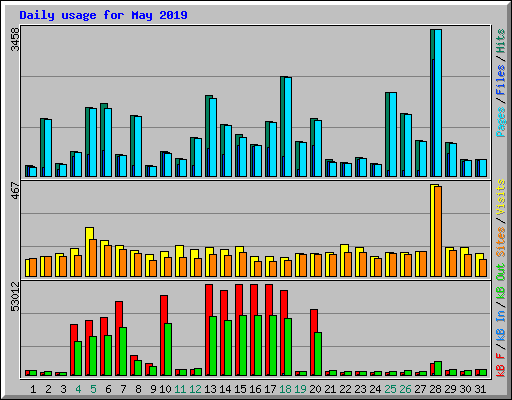The height and width of the screenshot is (400, 512).
Task: Select the 53012 axis value
Action: coord(15,296)
